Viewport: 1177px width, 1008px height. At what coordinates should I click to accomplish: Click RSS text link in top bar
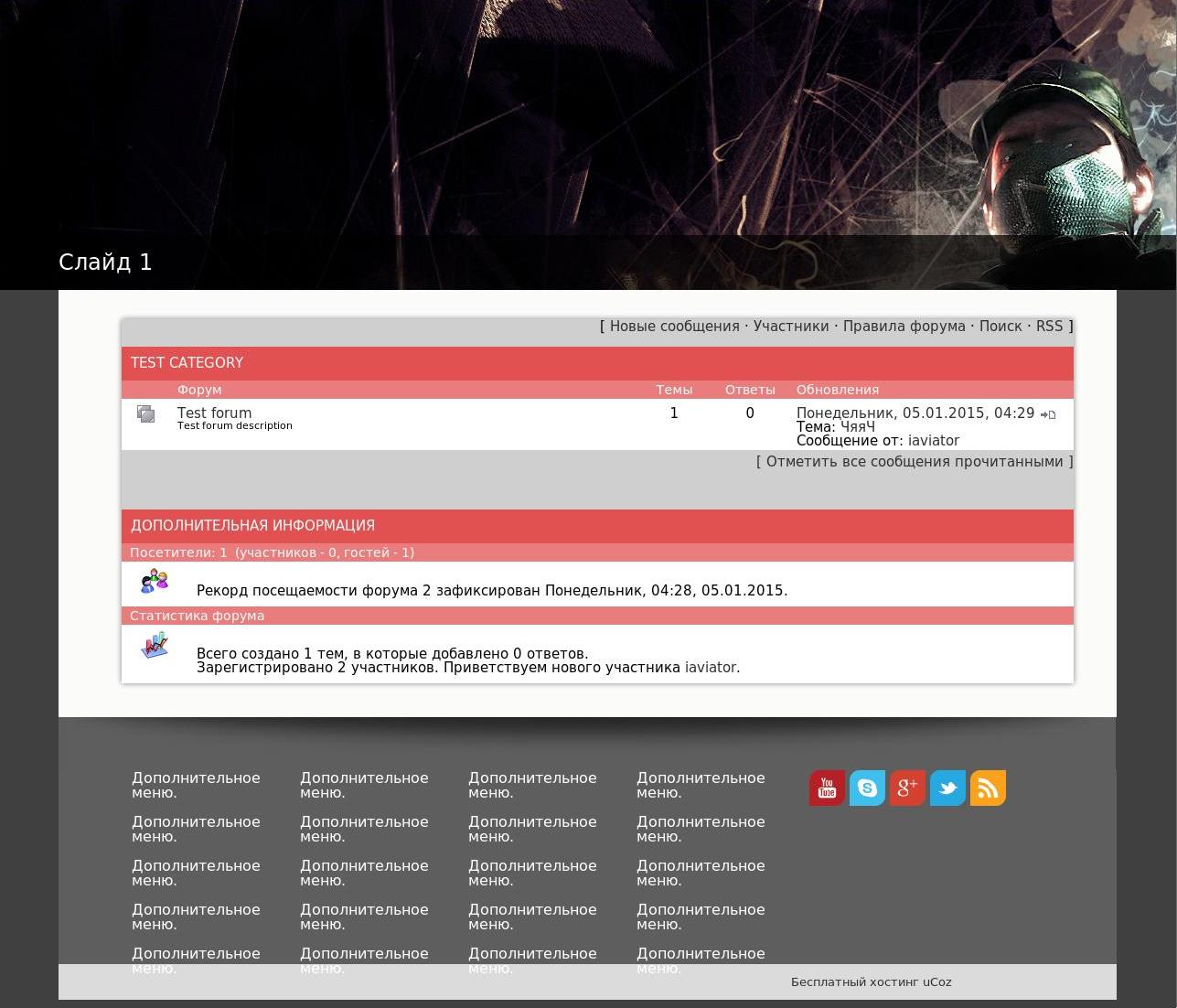tap(1049, 327)
